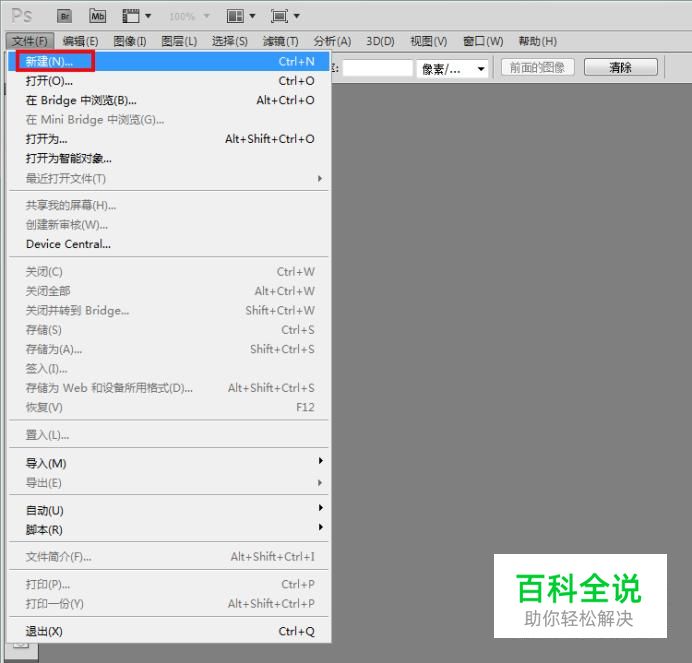Choose 新建(N)... to create a document

click(169, 61)
